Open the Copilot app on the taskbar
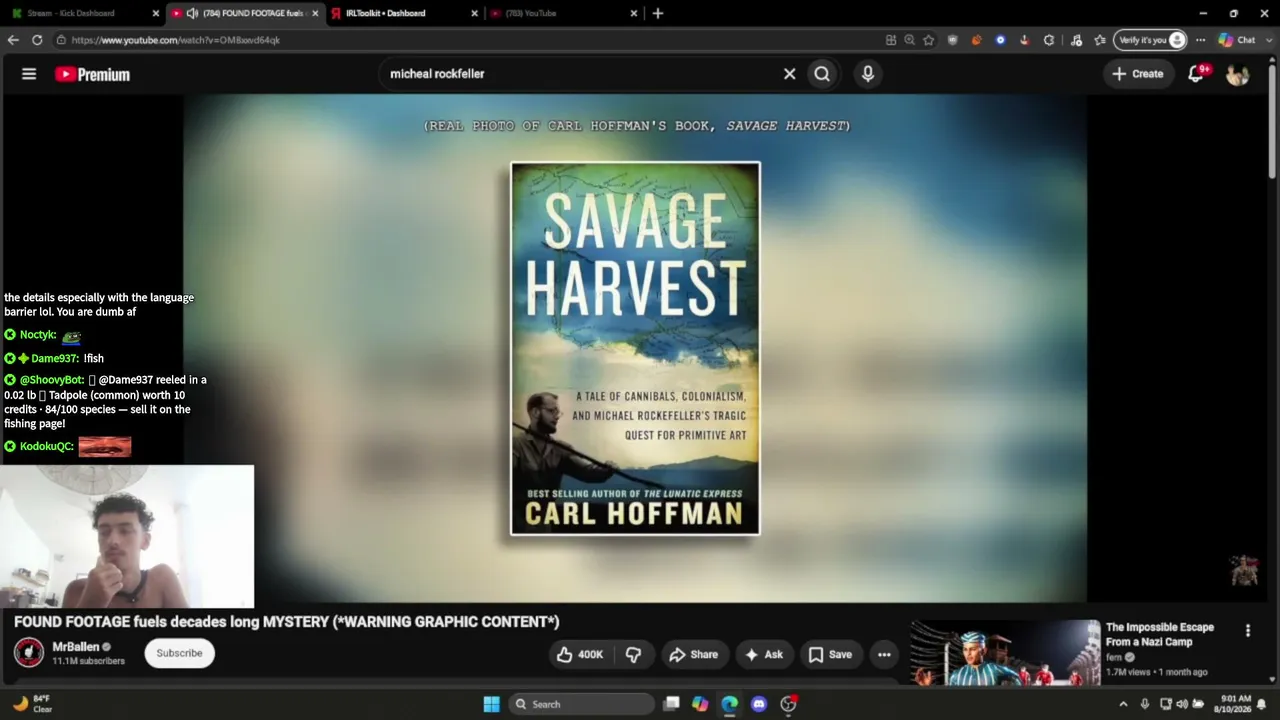Screen dimensions: 1280x720 click(x=700, y=704)
